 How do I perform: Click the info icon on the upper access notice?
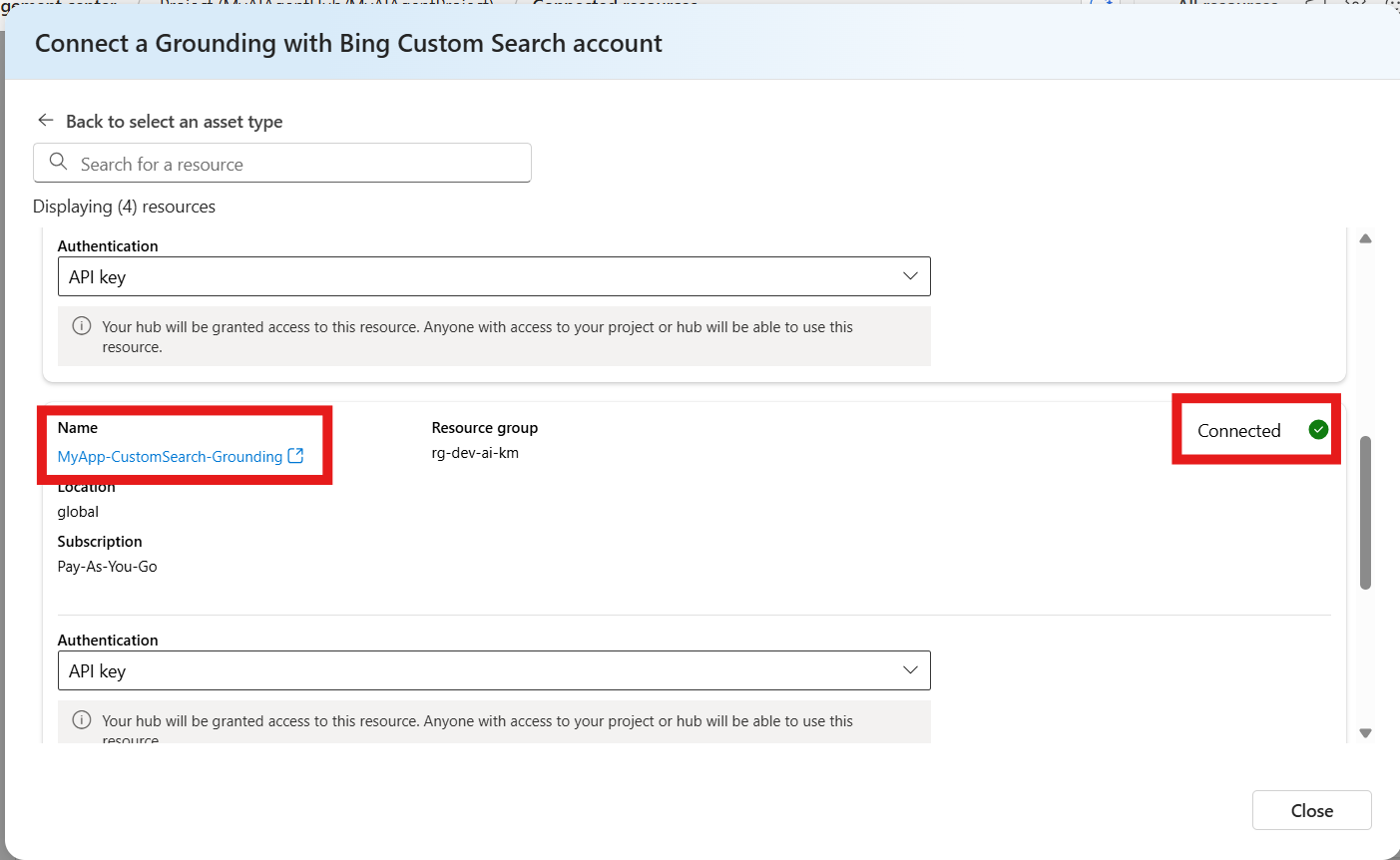click(81, 325)
